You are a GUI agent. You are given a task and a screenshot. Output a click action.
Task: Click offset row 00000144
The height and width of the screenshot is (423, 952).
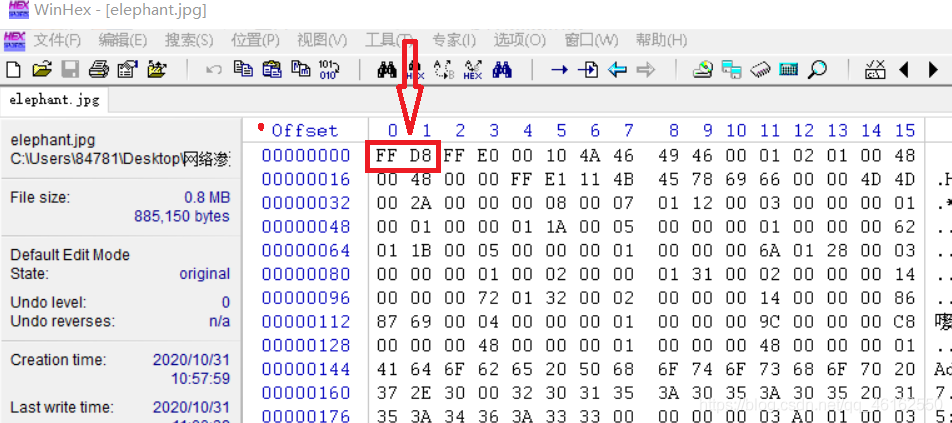pos(306,369)
